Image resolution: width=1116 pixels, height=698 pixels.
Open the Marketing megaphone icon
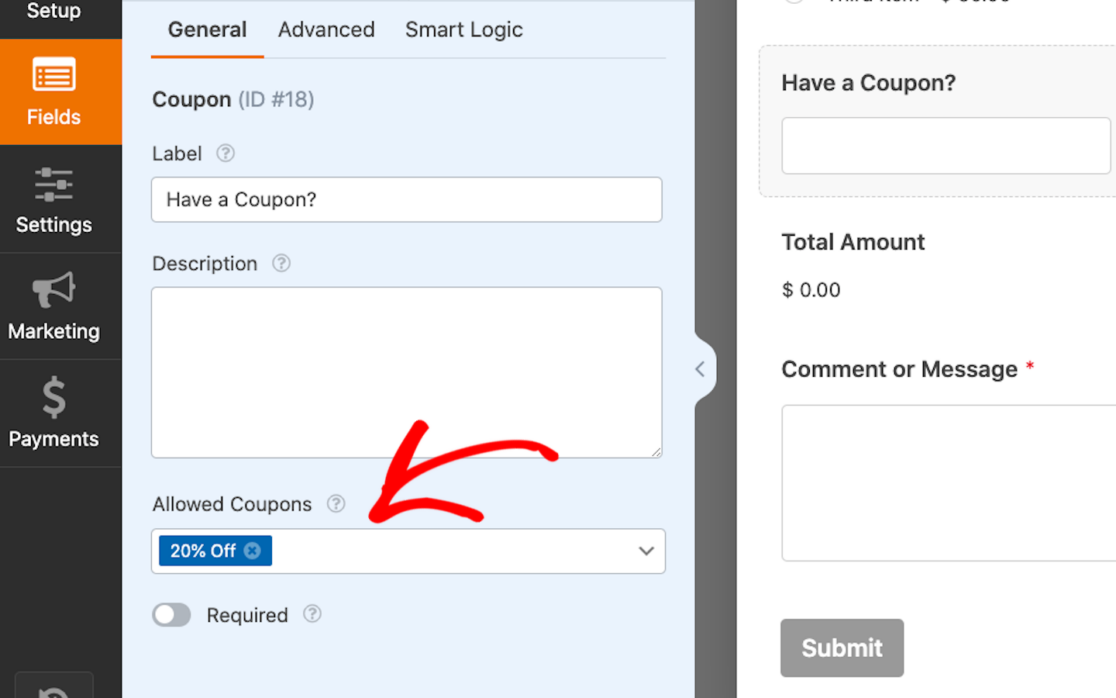(x=54, y=291)
